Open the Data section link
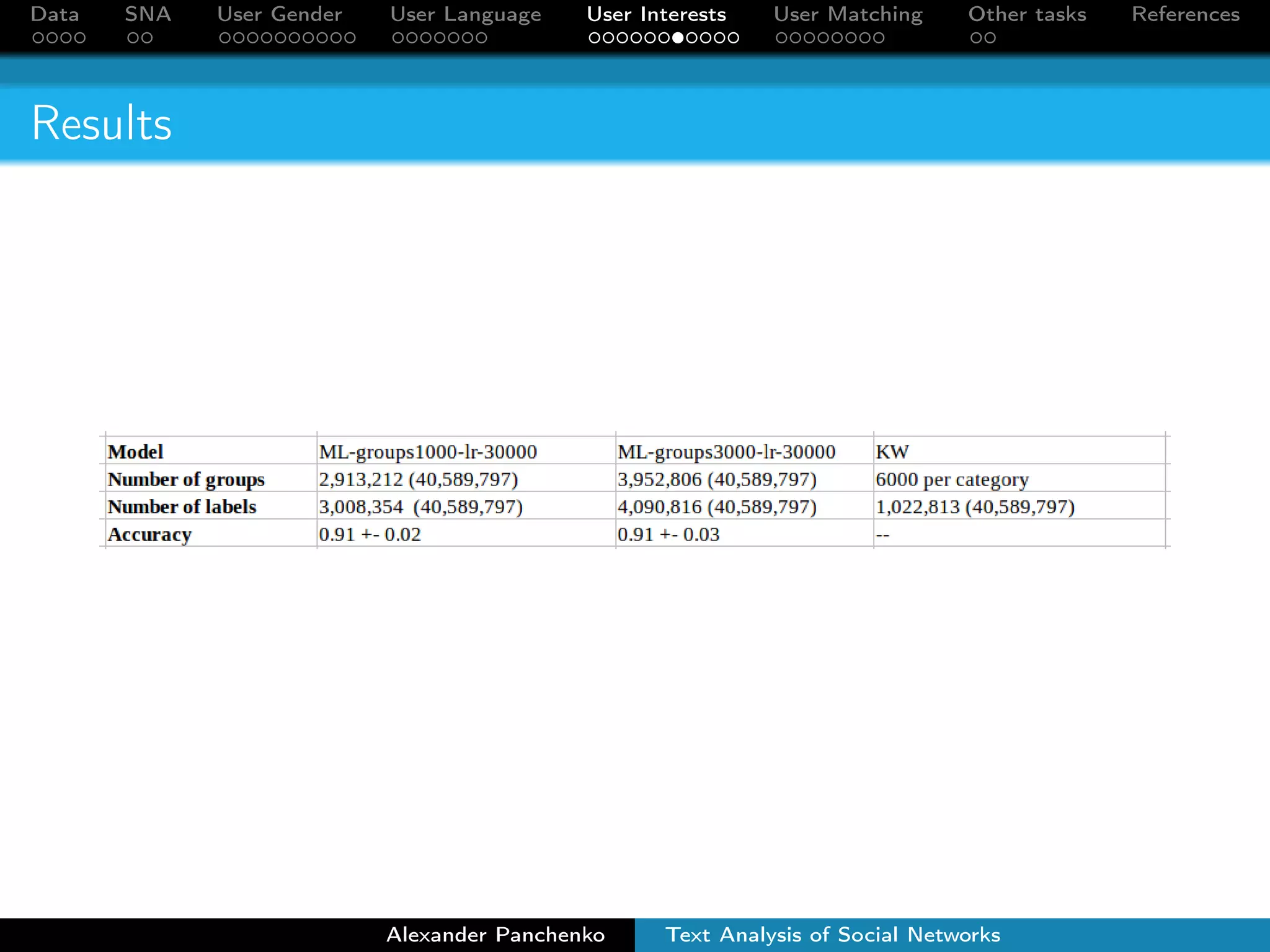 (55, 14)
